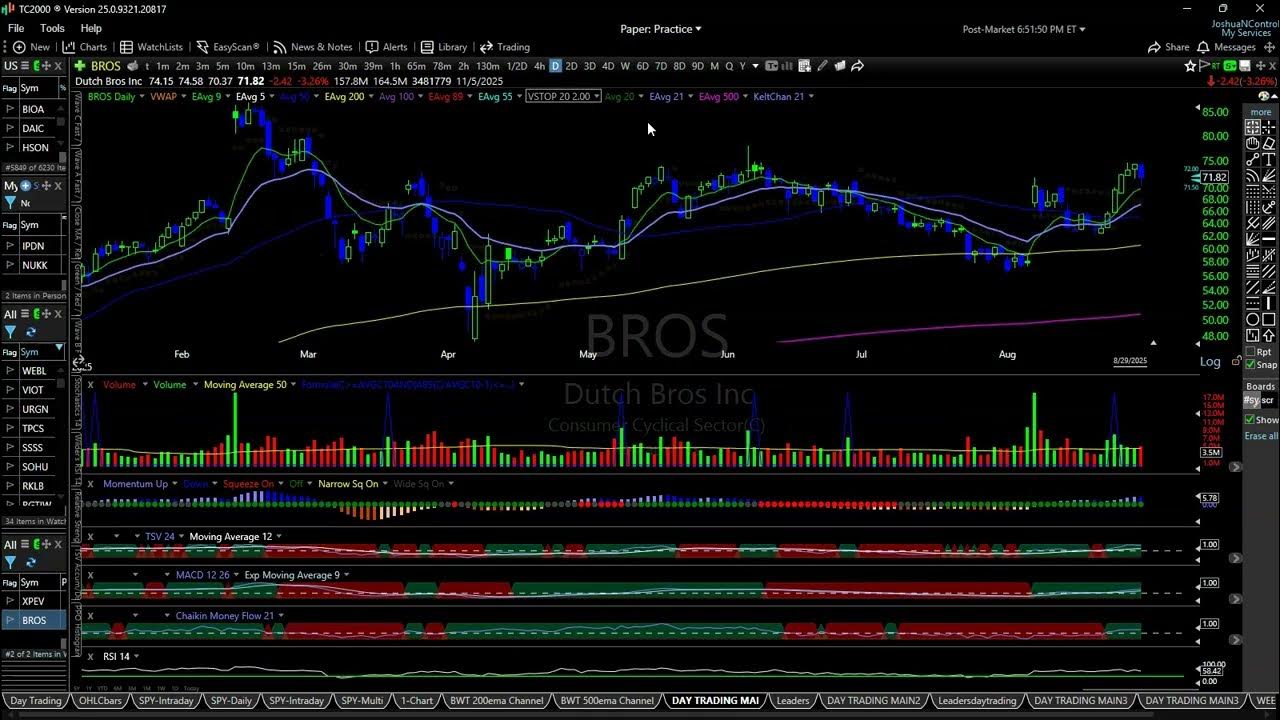Click the filter funnel in My watchlist panel
Image resolution: width=1280 pixels, height=720 pixels.
click(10, 203)
